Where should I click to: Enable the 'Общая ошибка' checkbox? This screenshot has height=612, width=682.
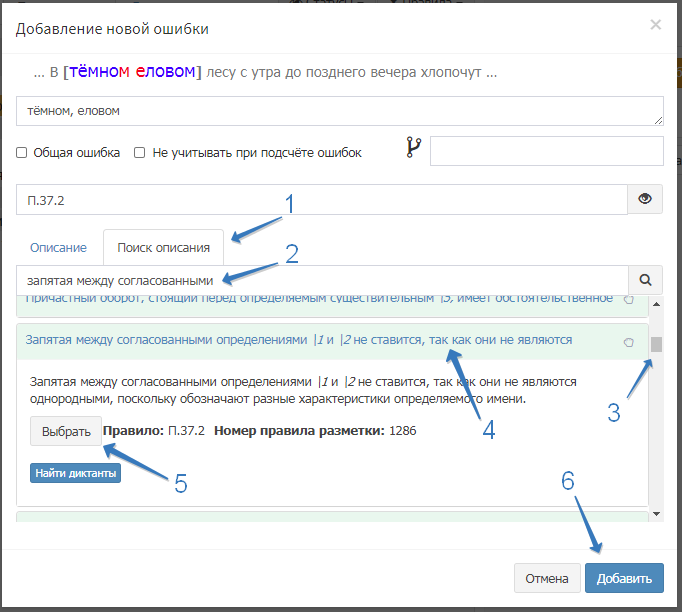(x=22, y=153)
